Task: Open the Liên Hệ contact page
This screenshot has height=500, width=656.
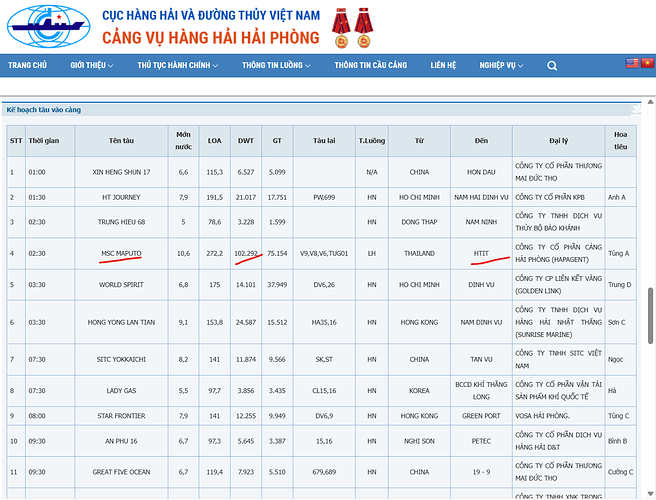Action: pyautogui.click(x=443, y=65)
